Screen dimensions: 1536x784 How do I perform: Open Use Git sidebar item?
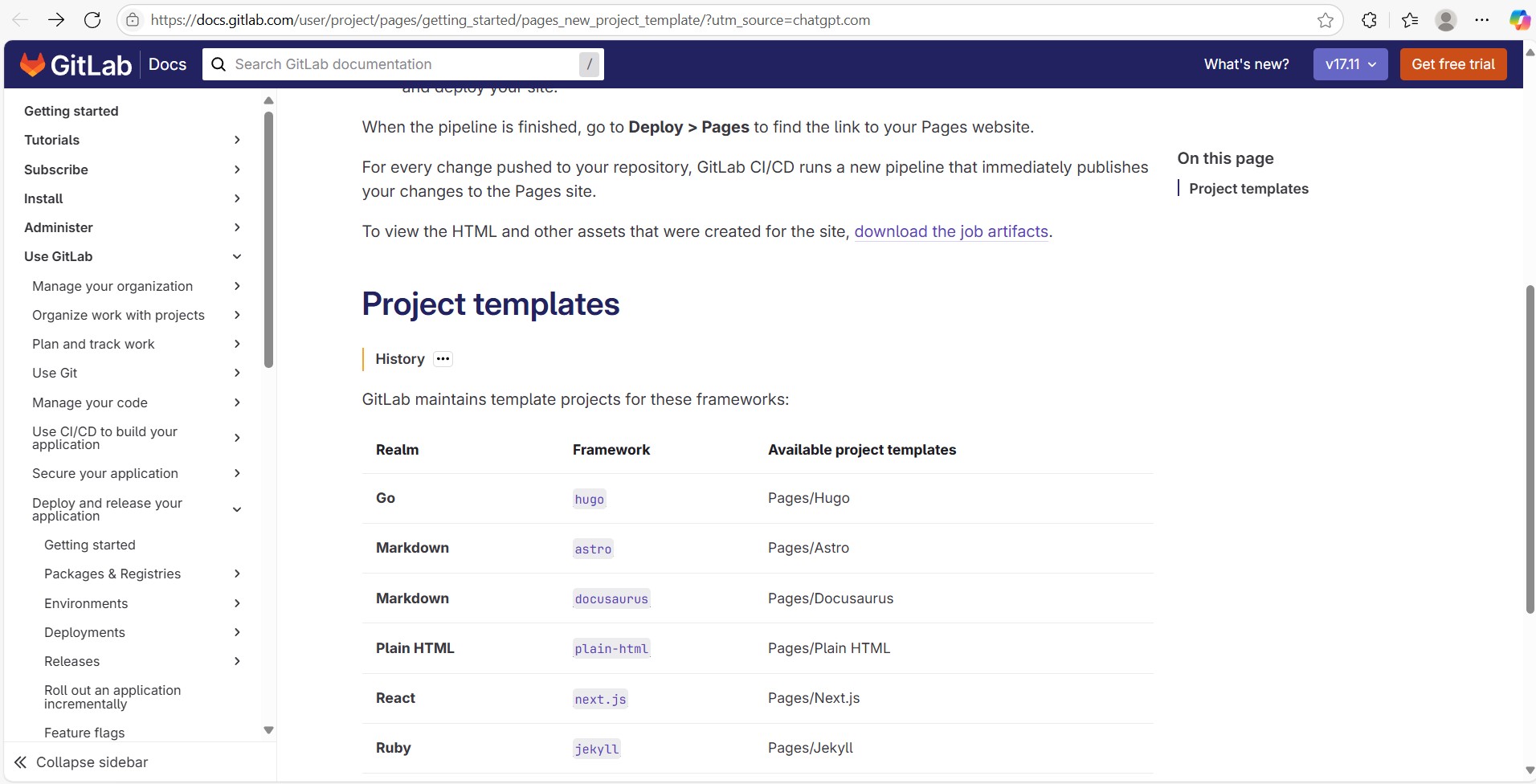click(55, 373)
